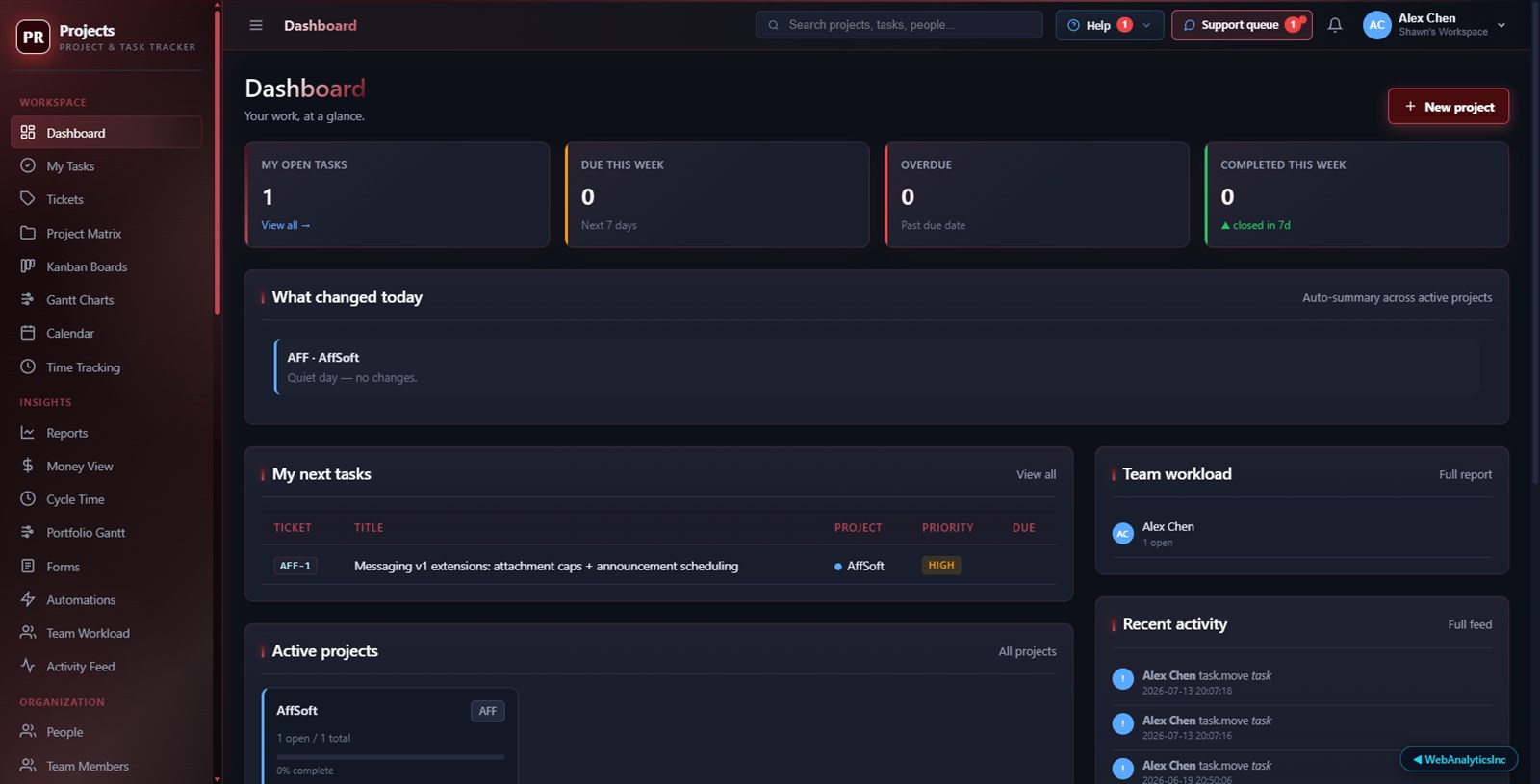Open the AffSoft active project card
The height and width of the screenshot is (784, 1540).
[390, 735]
